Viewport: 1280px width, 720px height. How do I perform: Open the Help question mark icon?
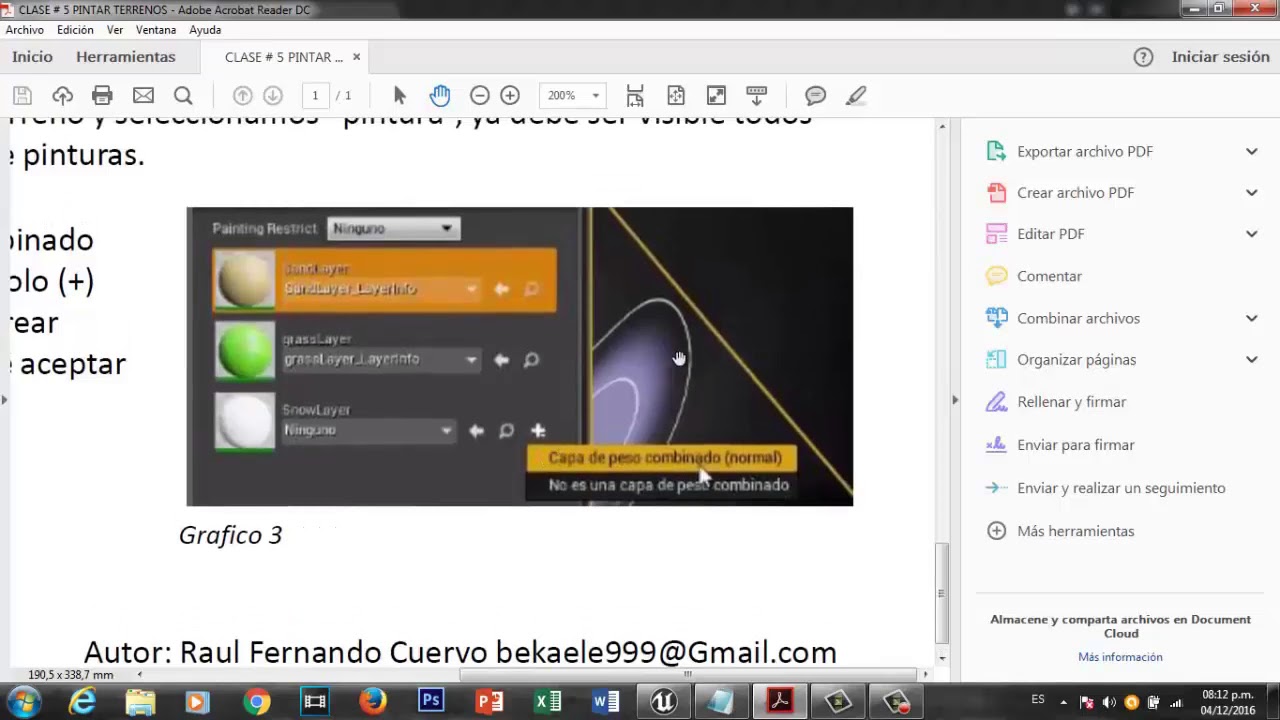point(1143,57)
